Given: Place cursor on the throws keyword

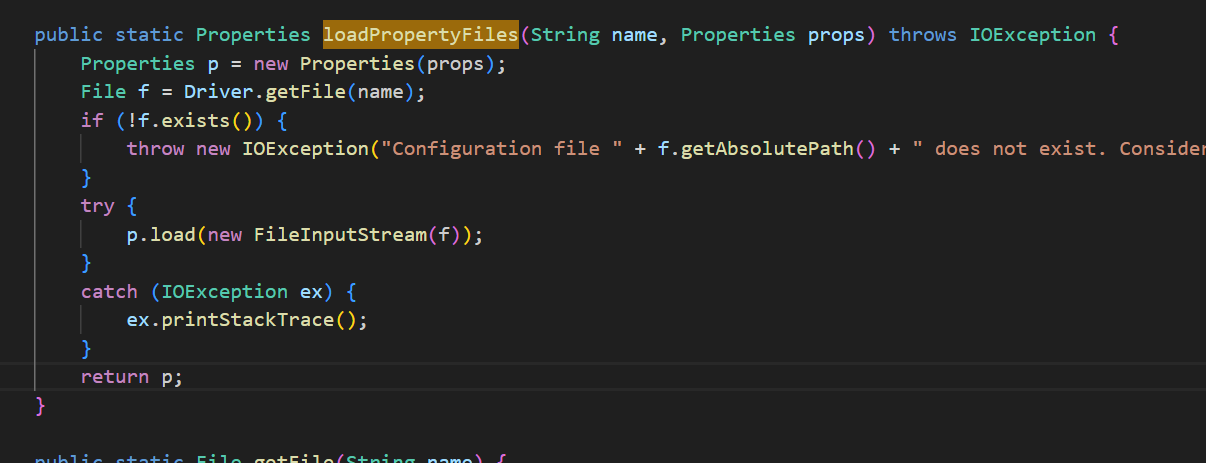Looking at the screenshot, I should (922, 35).
